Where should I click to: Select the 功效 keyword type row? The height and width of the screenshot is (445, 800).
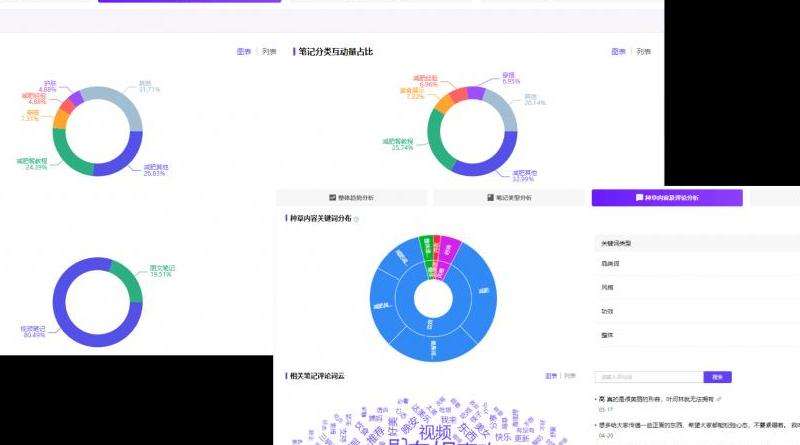pyautogui.click(x=607, y=310)
